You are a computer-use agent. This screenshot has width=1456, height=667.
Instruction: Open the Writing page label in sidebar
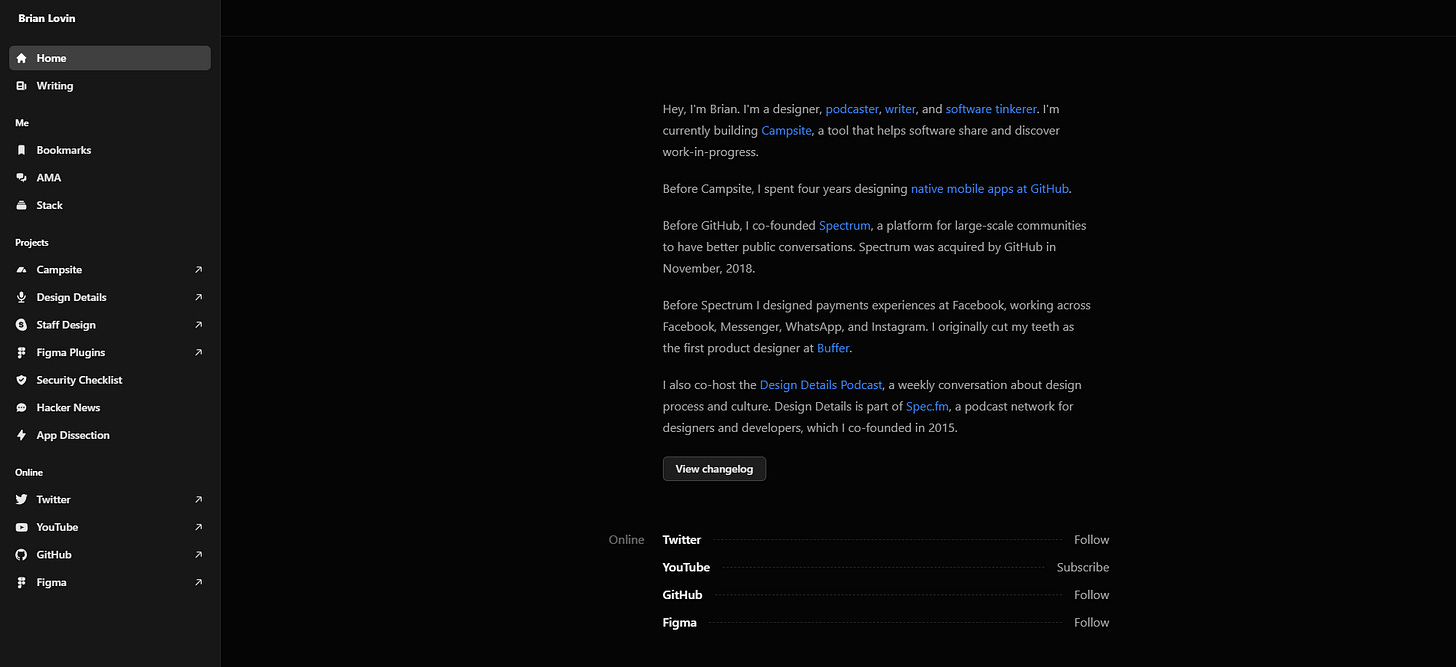(x=55, y=86)
